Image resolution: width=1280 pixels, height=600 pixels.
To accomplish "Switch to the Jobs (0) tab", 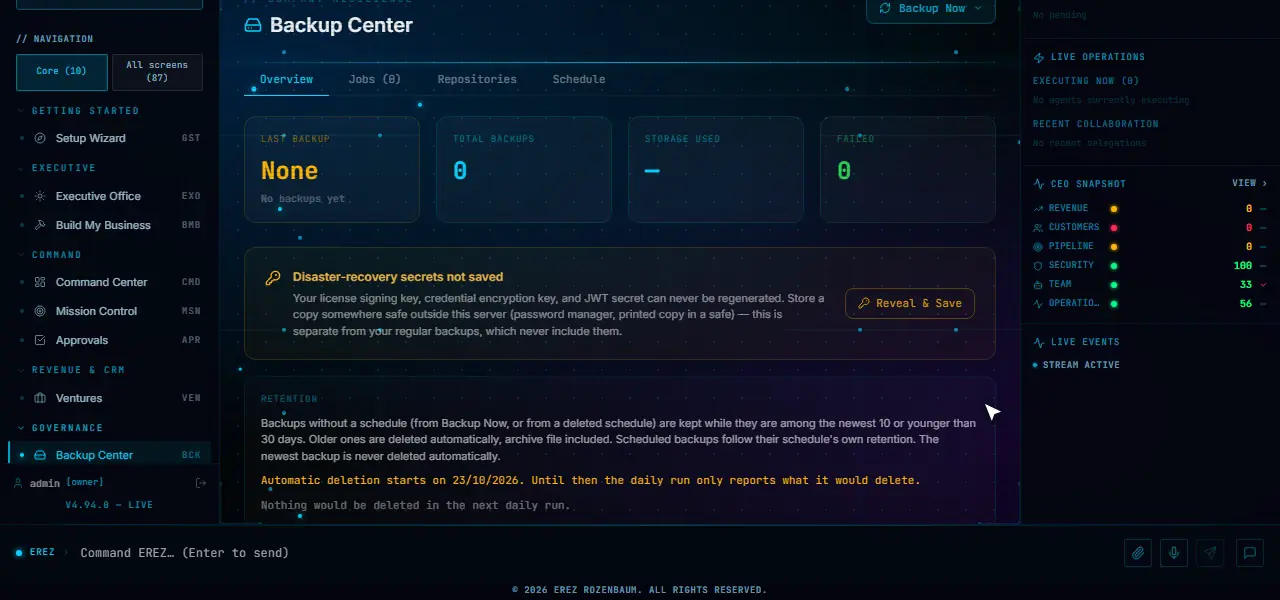I will (x=374, y=79).
